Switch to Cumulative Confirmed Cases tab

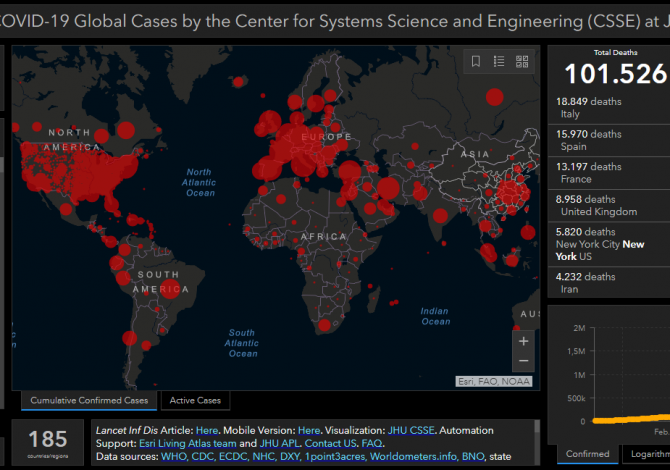coord(89,401)
